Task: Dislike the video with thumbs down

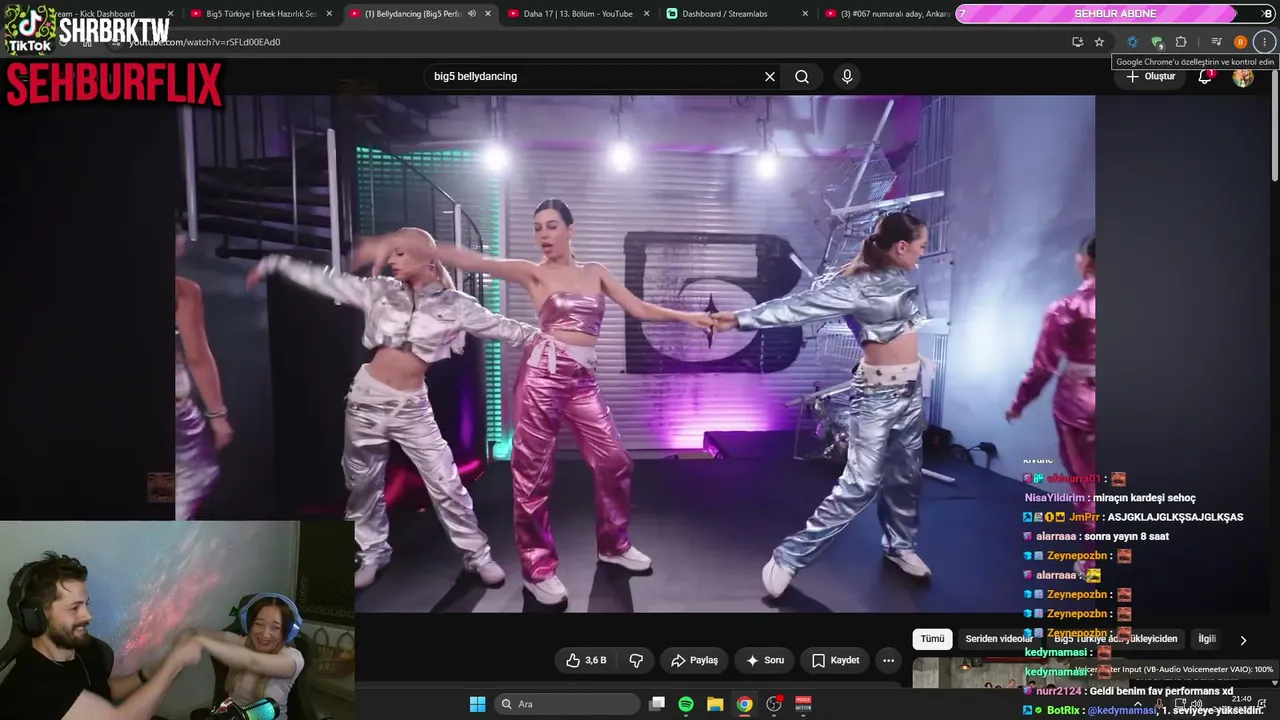Action: (x=636, y=660)
